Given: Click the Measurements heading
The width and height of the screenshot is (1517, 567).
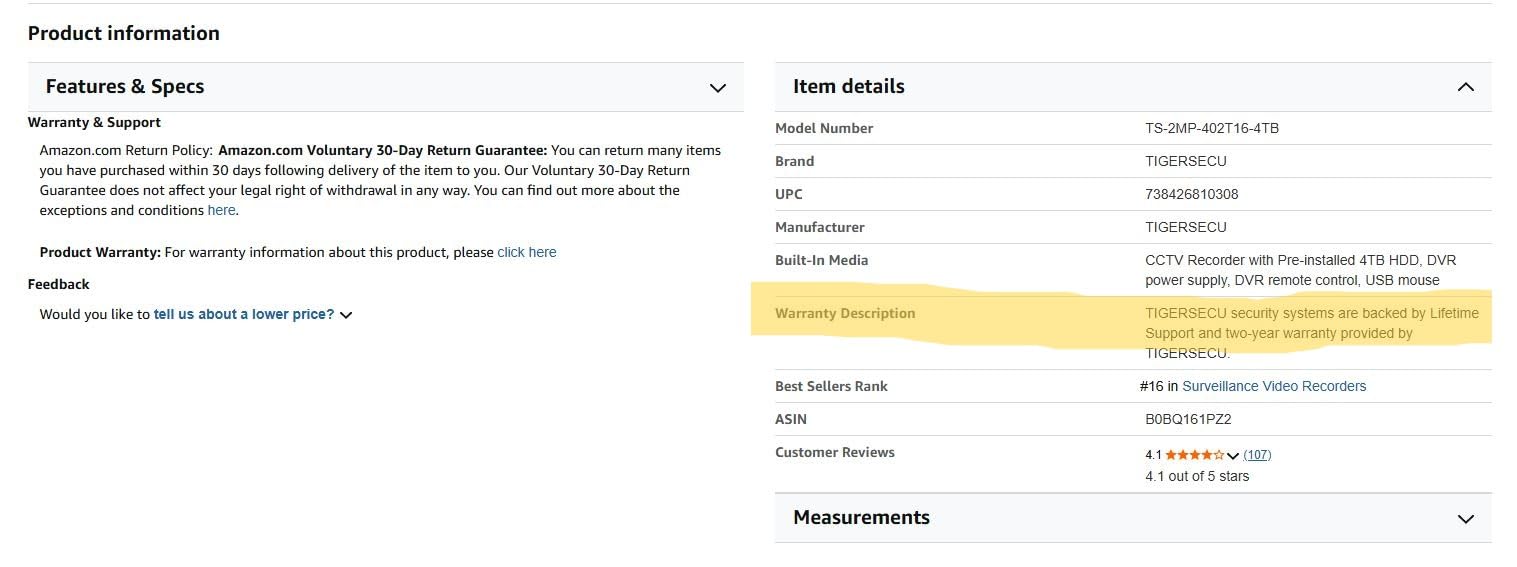Looking at the screenshot, I should point(861,518).
